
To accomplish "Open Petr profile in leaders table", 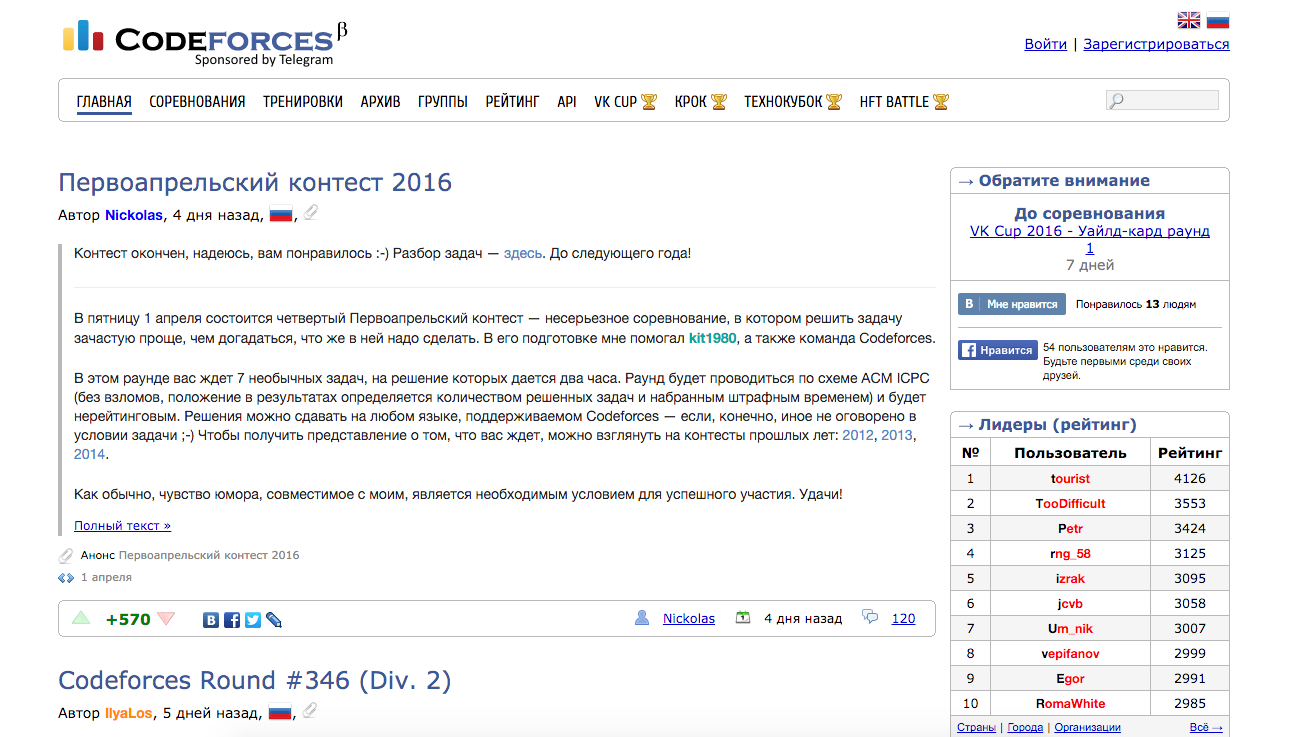I will [1070, 528].
